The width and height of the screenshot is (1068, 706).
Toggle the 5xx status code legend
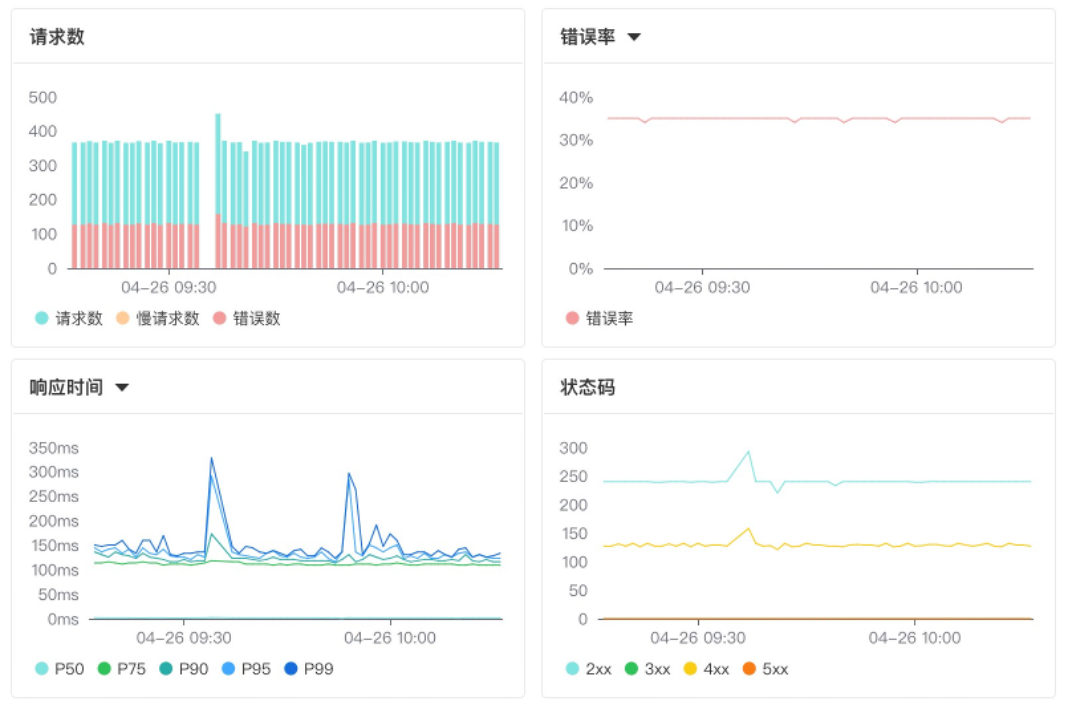point(766,669)
